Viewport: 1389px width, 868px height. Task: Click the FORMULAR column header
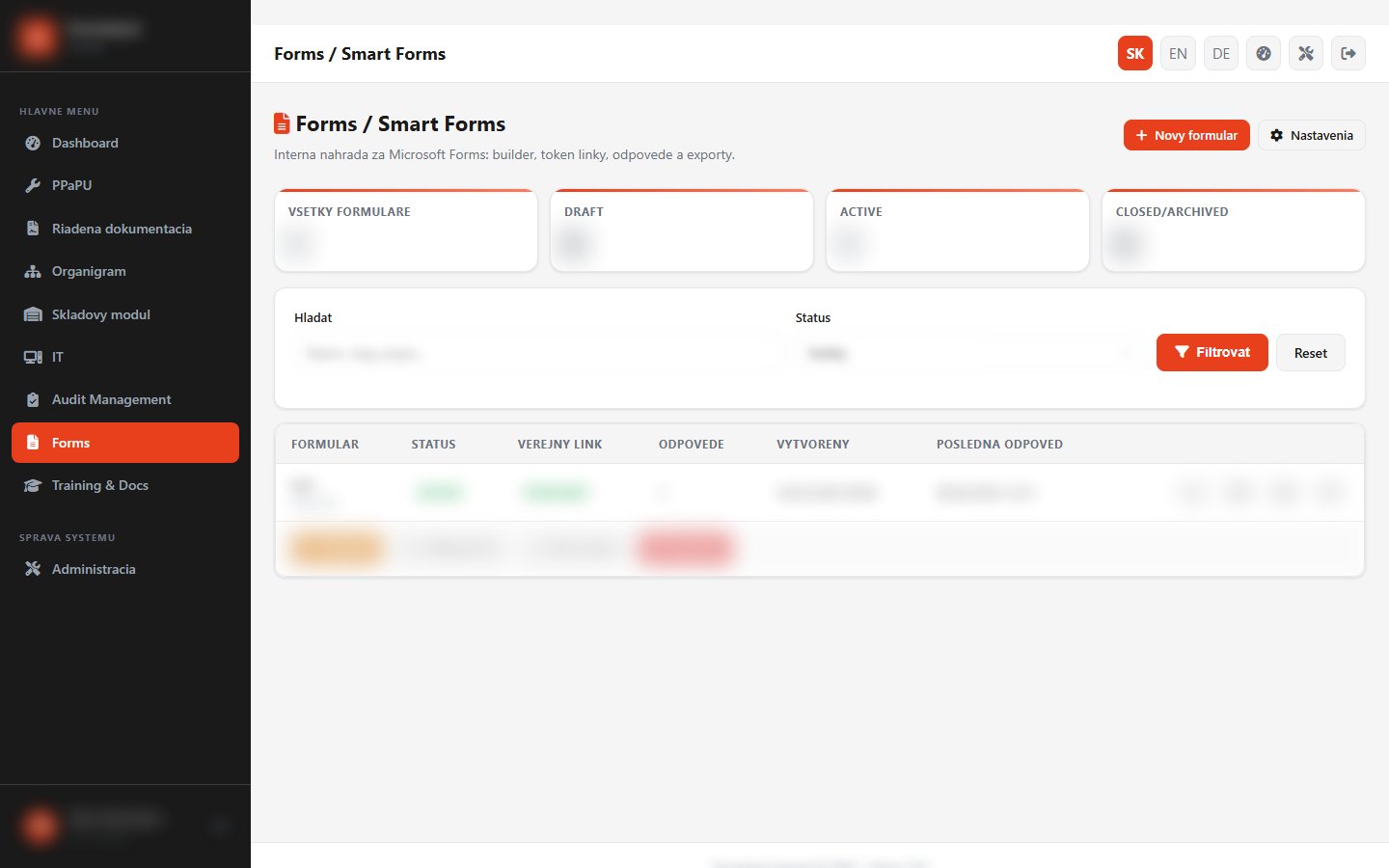click(x=325, y=445)
